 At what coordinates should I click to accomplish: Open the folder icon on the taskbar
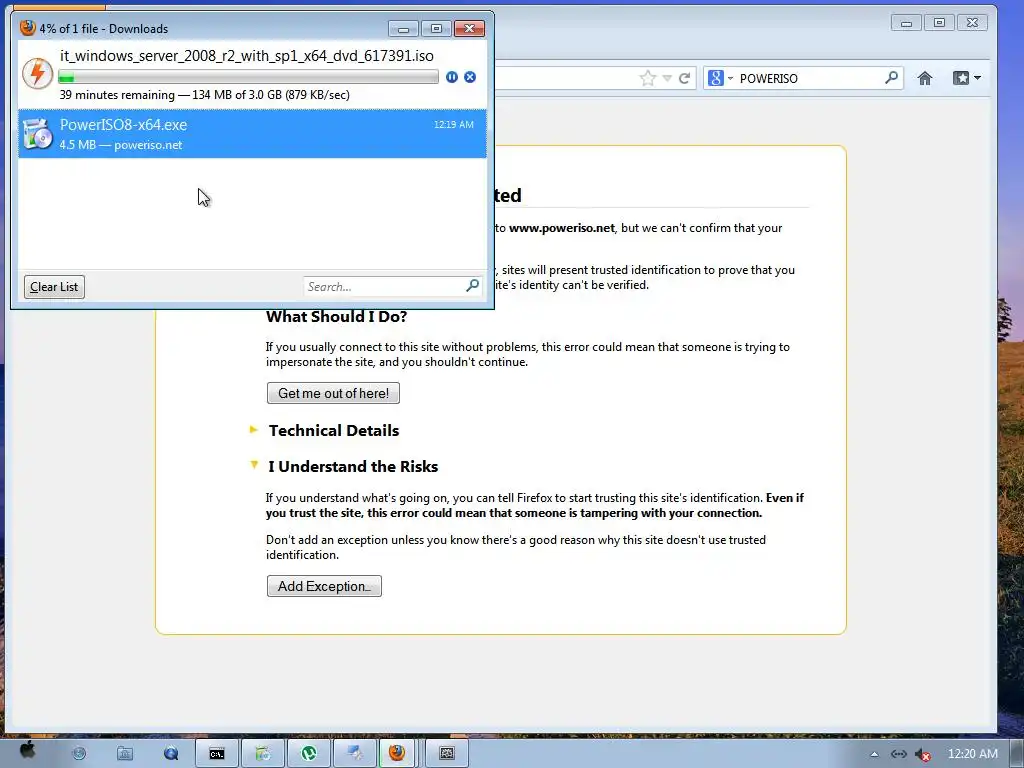click(125, 754)
